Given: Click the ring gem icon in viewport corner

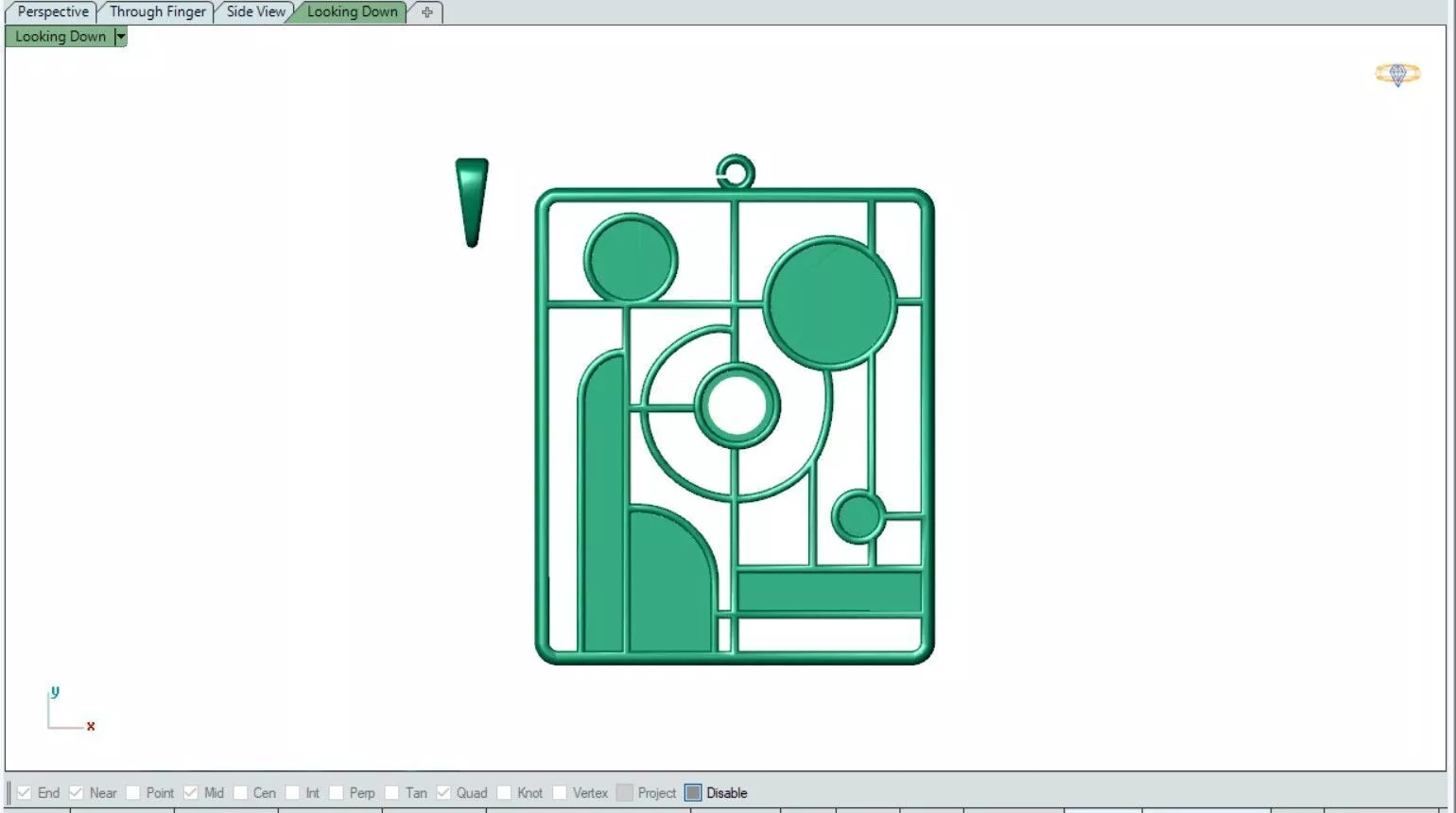Looking at the screenshot, I should pos(1397,74).
